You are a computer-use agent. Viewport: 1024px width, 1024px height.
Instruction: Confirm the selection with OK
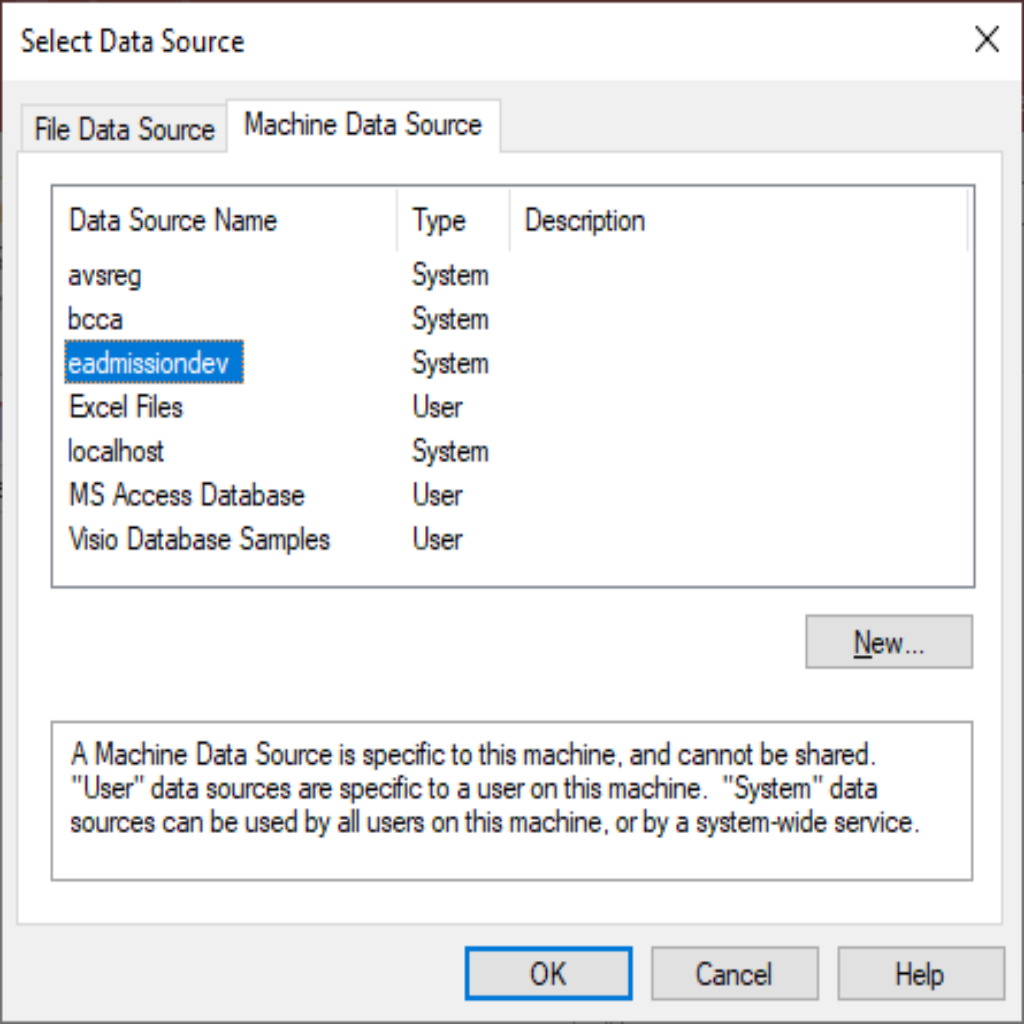tap(548, 974)
